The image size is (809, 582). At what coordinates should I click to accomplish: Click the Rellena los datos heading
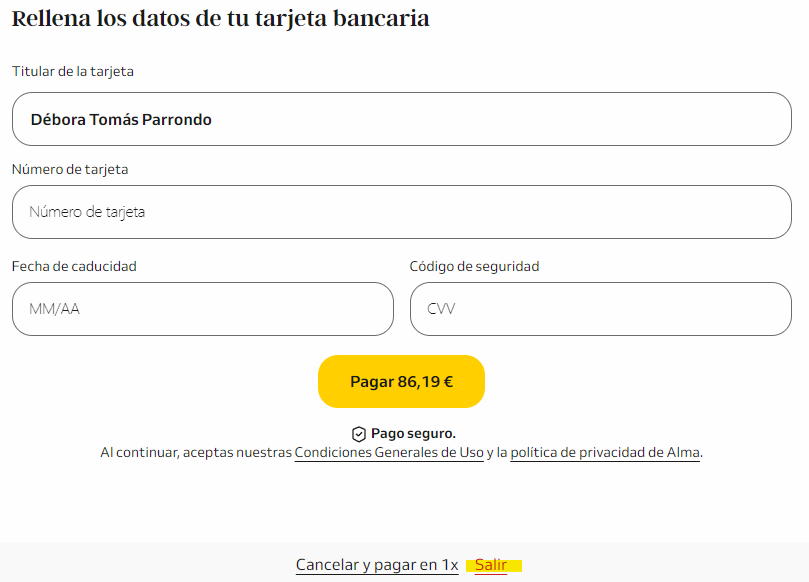(220, 19)
